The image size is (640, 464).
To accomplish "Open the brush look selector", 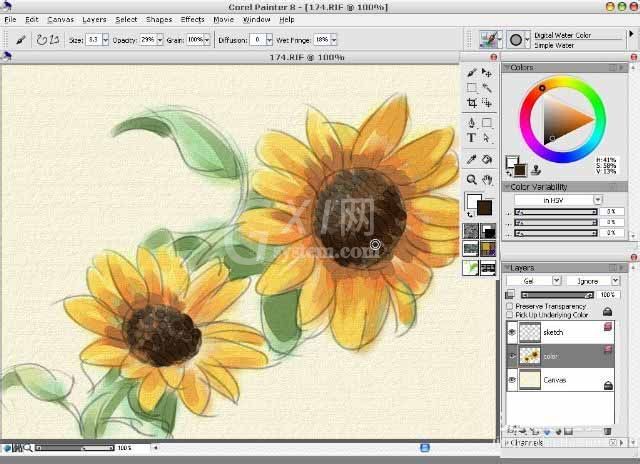I will tap(471, 268).
